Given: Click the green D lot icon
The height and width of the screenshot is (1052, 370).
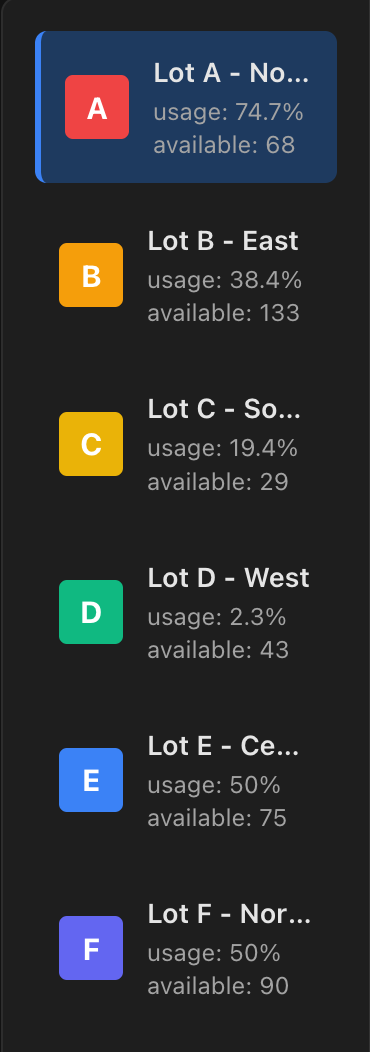Looking at the screenshot, I should click(x=91, y=612).
